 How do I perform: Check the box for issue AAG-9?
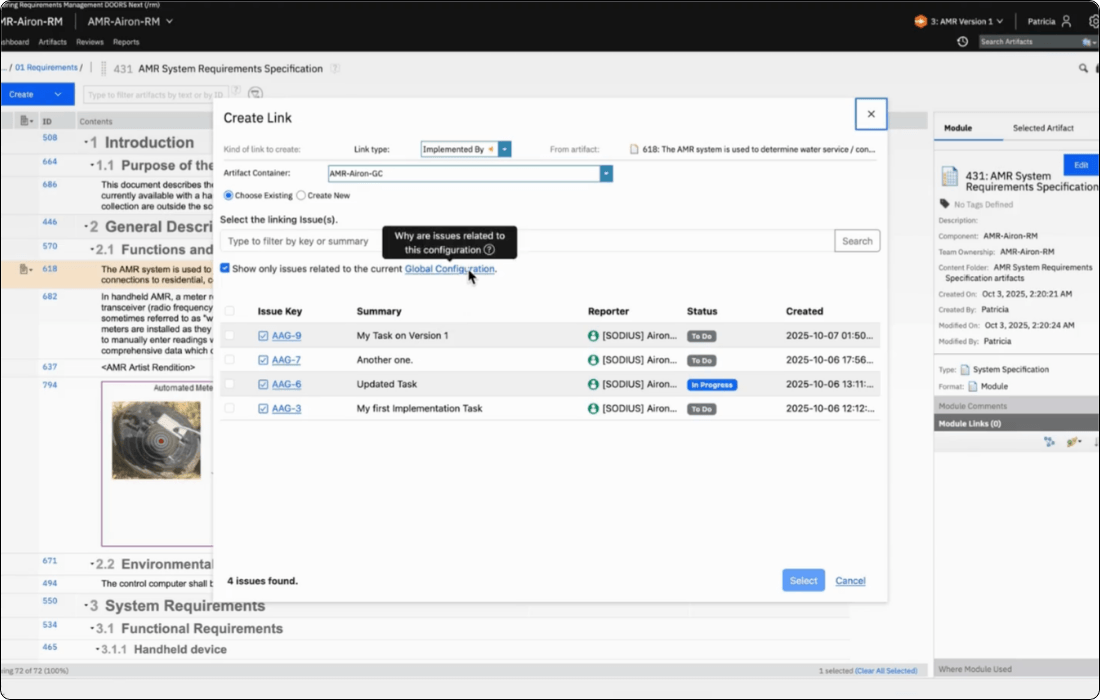tap(229, 335)
